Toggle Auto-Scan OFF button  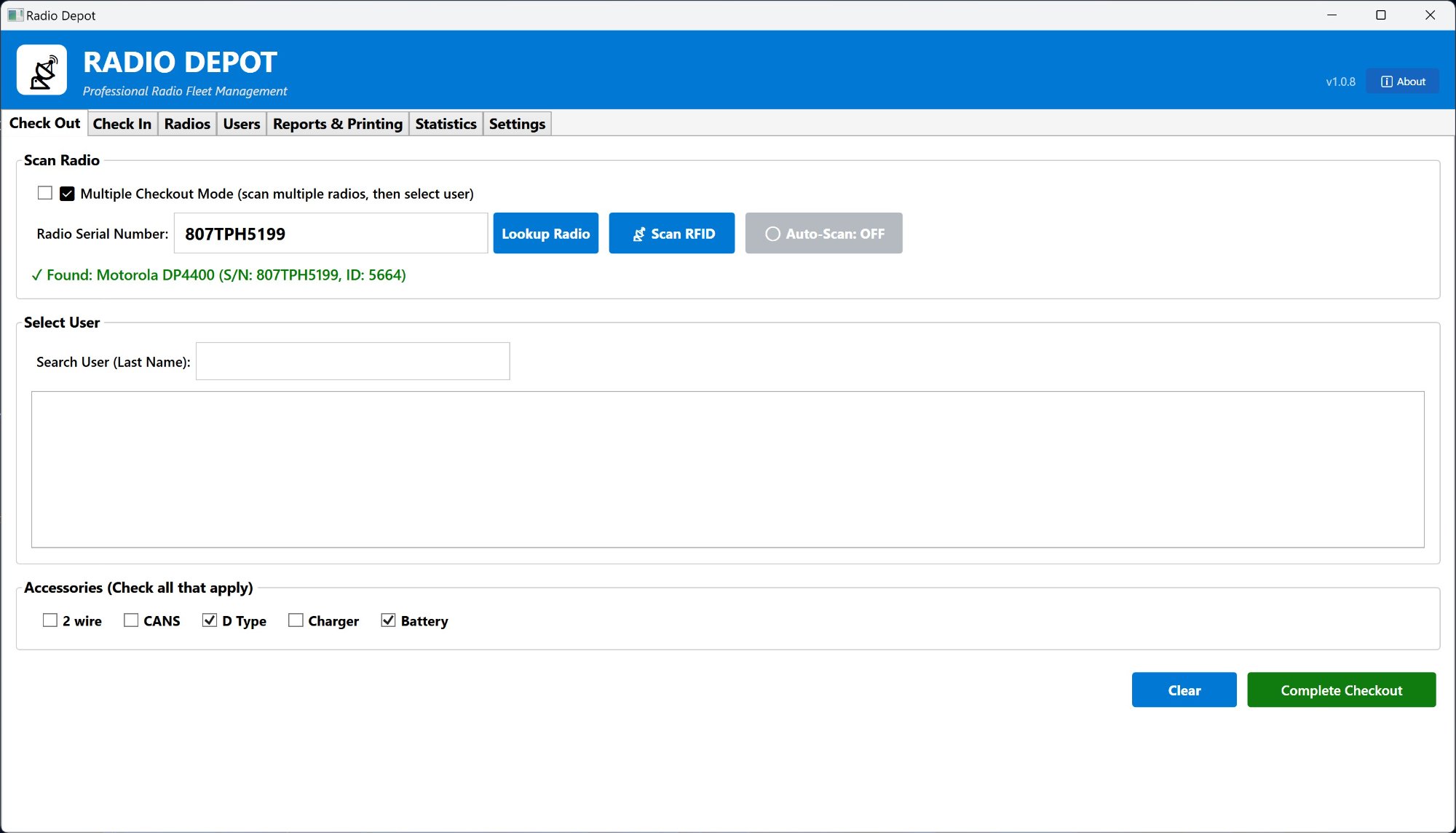(x=823, y=234)
